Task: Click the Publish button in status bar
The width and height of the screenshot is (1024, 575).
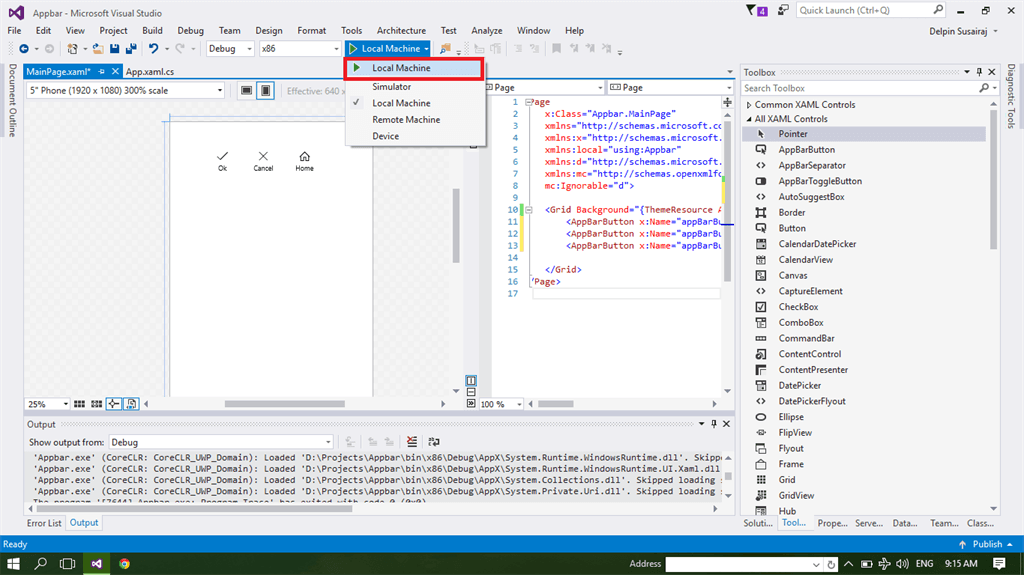Action: click(986, 544)
